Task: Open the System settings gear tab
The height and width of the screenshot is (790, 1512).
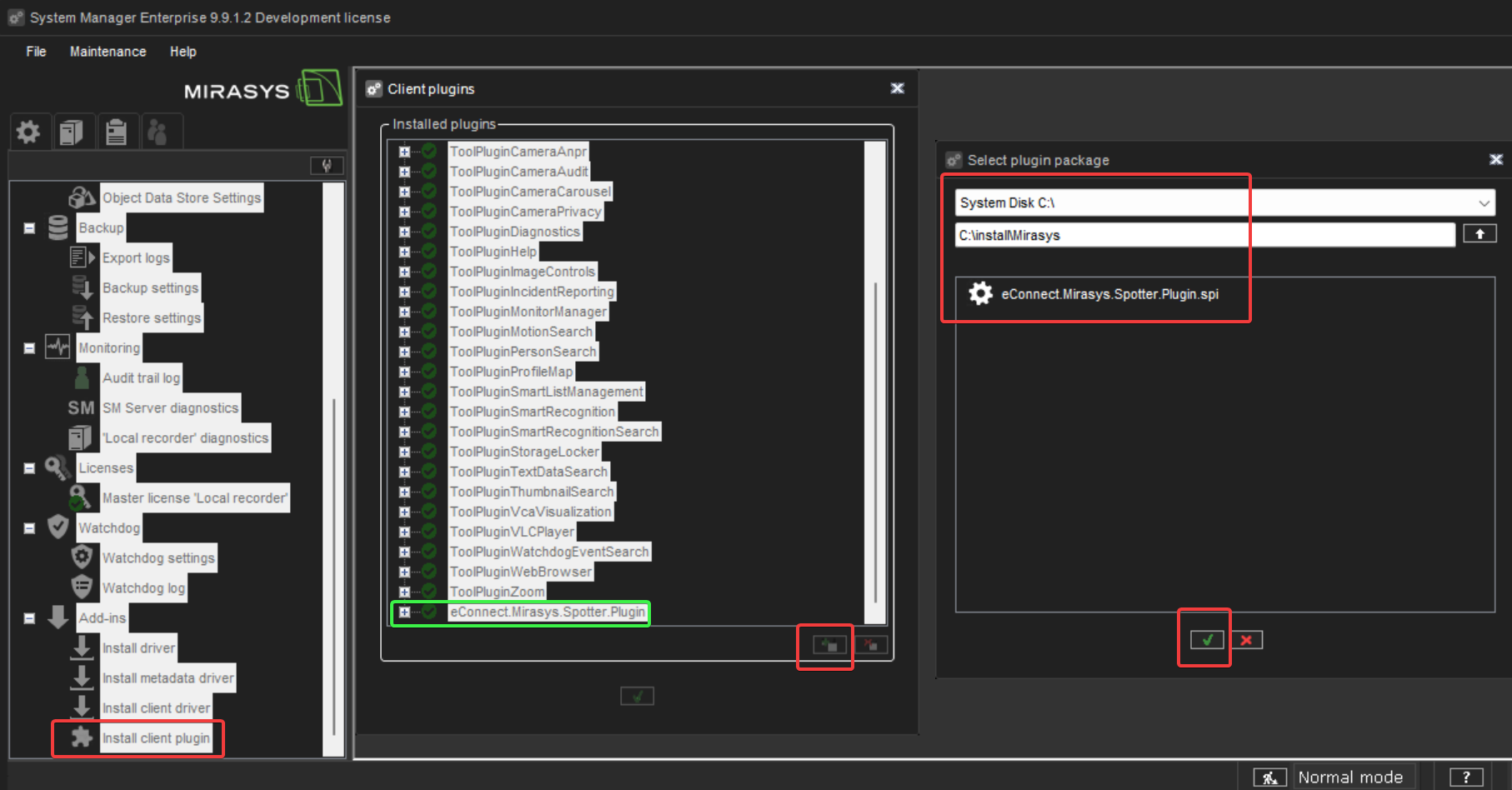Action: pyautogui.click(x=29, y=131)
